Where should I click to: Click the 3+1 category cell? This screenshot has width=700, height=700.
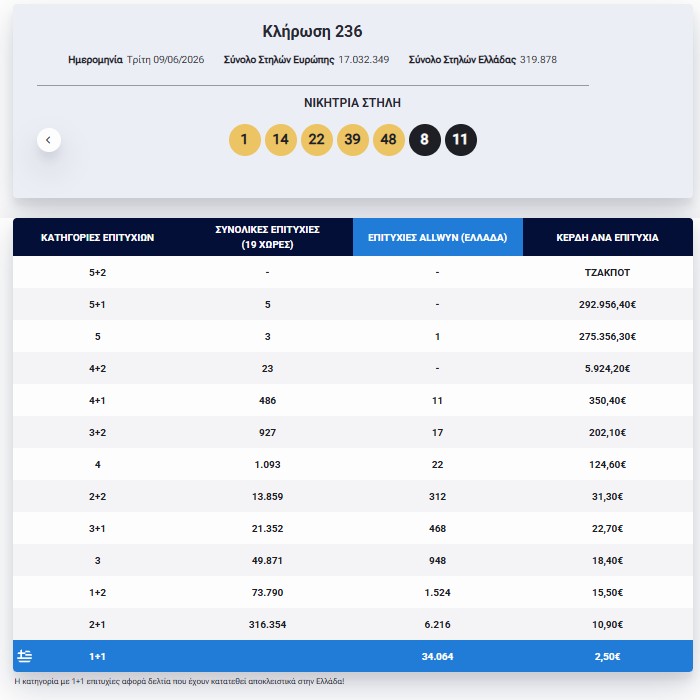point(97,529)
